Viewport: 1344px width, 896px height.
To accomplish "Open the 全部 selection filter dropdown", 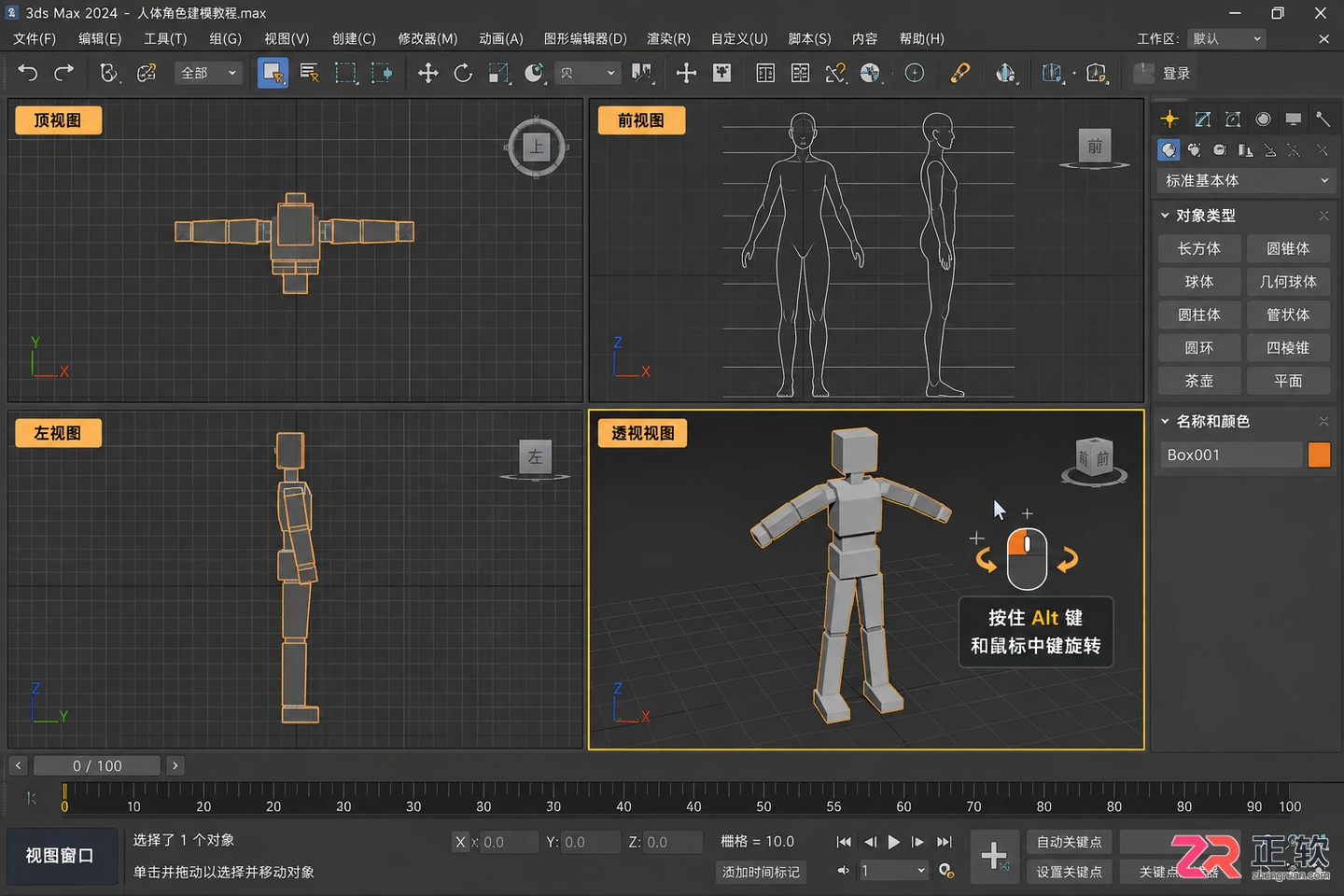I will (x=208, y=73).
